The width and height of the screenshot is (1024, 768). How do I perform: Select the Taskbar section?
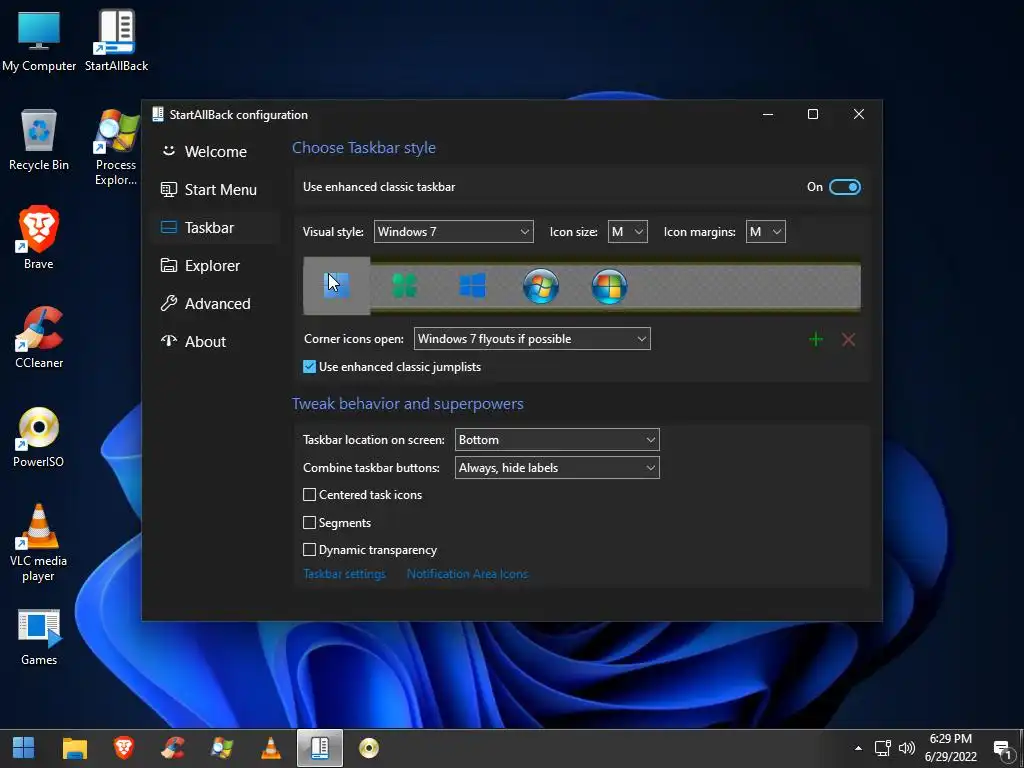pyautogui.click(x=215, y=227)
